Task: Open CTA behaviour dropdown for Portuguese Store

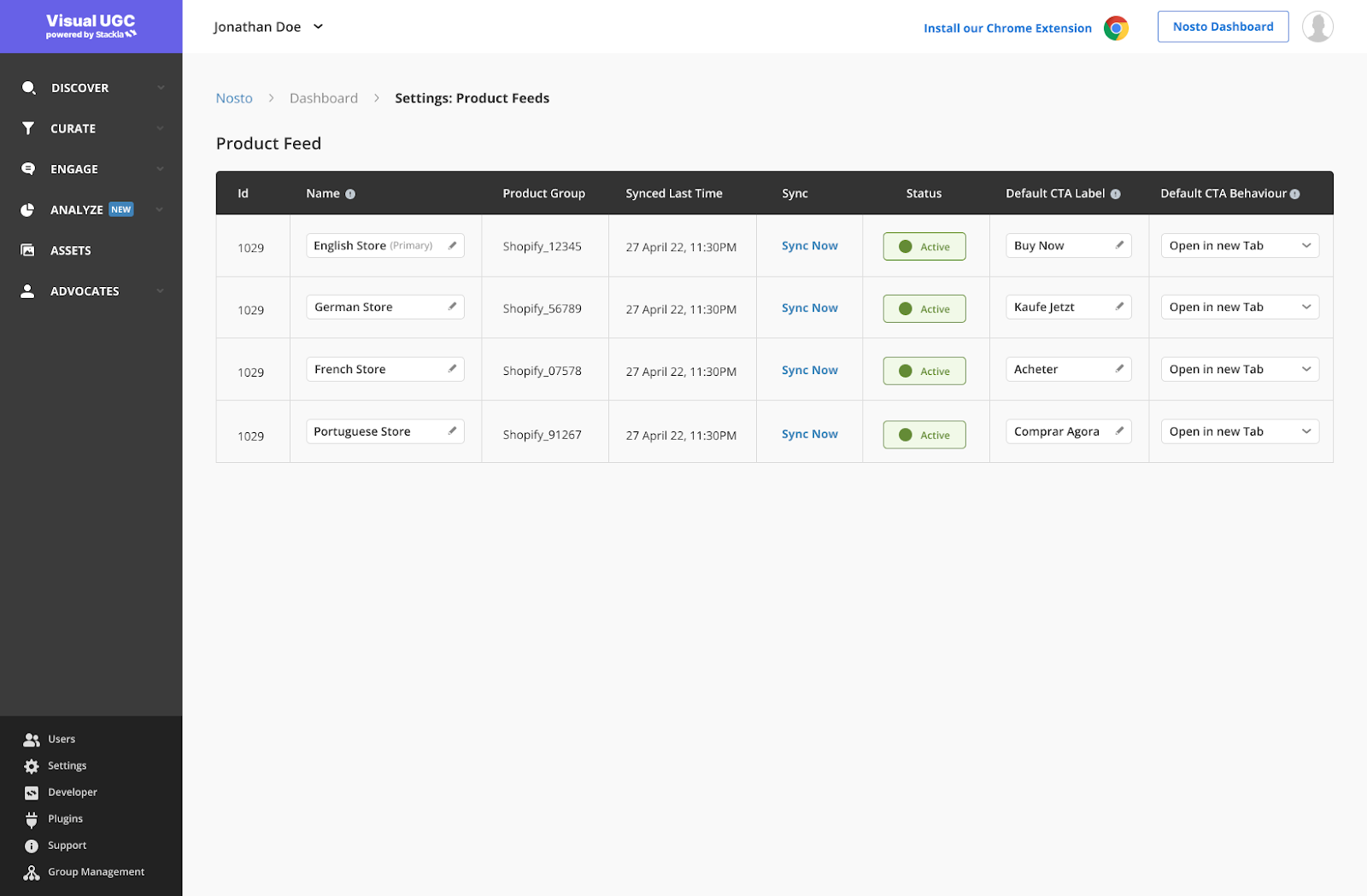Action: coord(1240,432)
